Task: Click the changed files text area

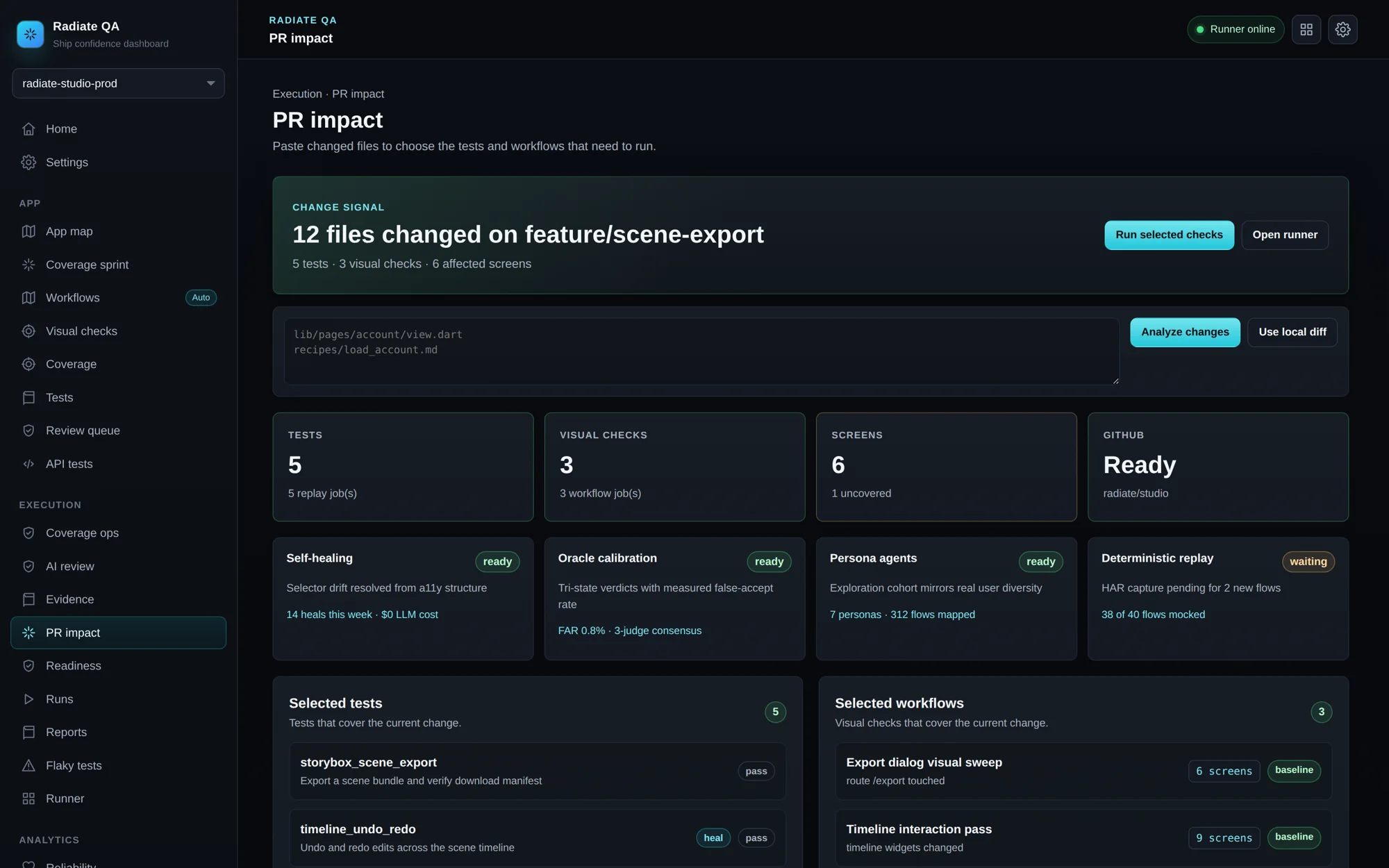Action: click(x=701, y=351)
